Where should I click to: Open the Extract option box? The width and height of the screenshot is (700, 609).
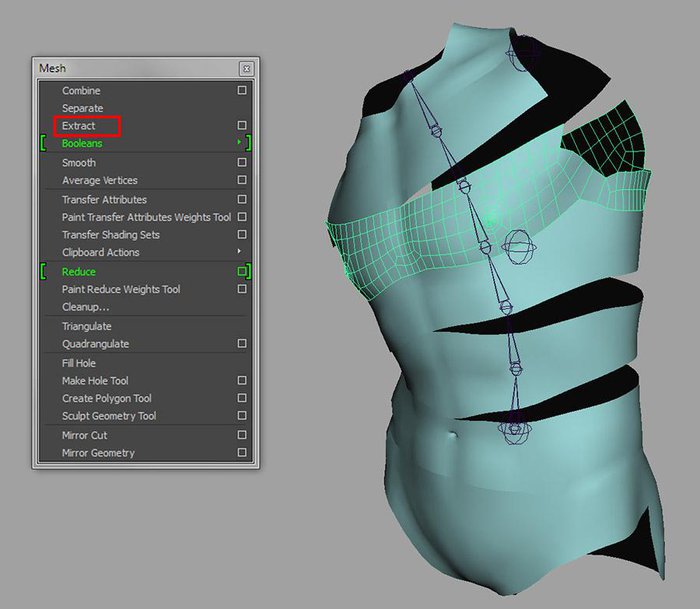242,126
